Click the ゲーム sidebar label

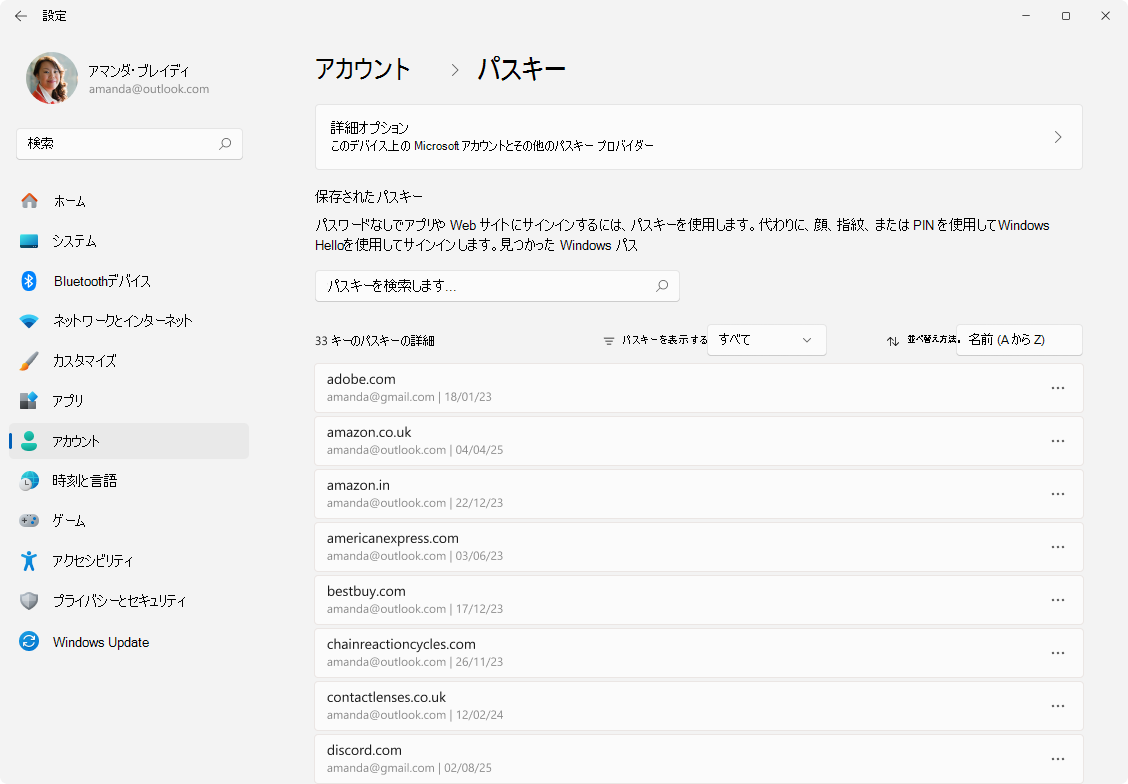(x=69, y=521)
